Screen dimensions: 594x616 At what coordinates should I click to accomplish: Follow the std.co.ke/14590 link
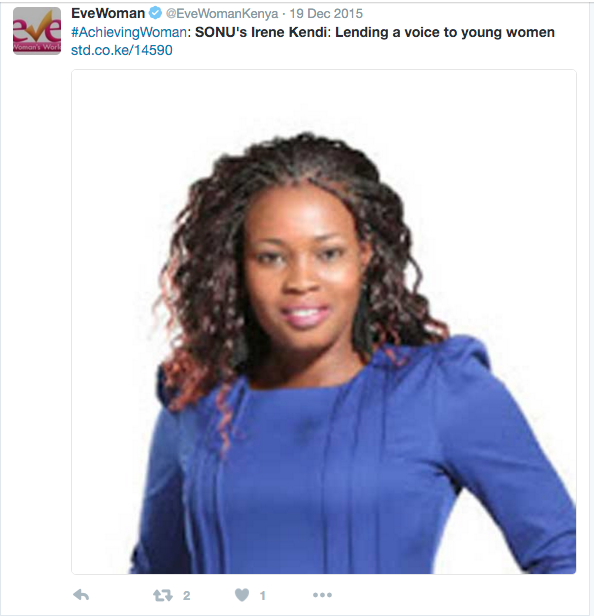[x=121, y=50]
